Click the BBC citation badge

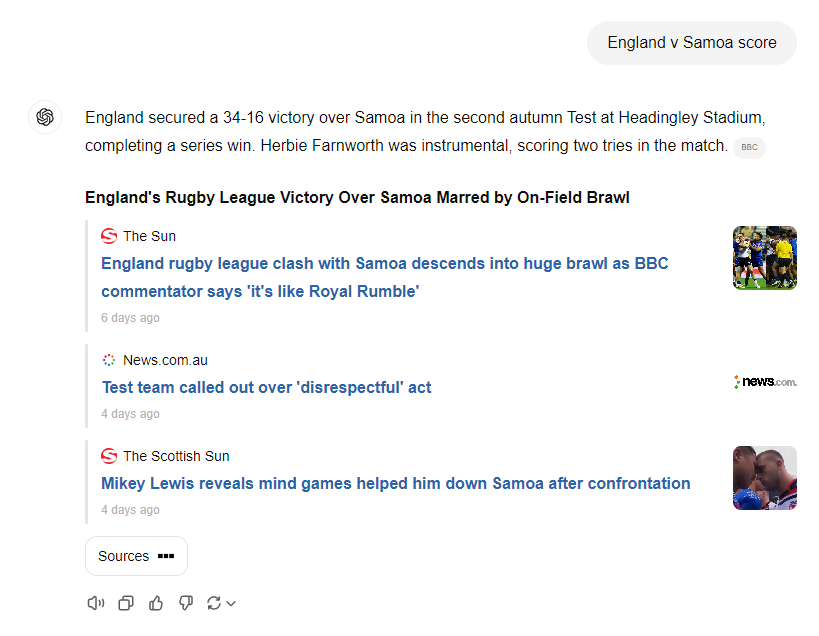(x=749, y=147)
